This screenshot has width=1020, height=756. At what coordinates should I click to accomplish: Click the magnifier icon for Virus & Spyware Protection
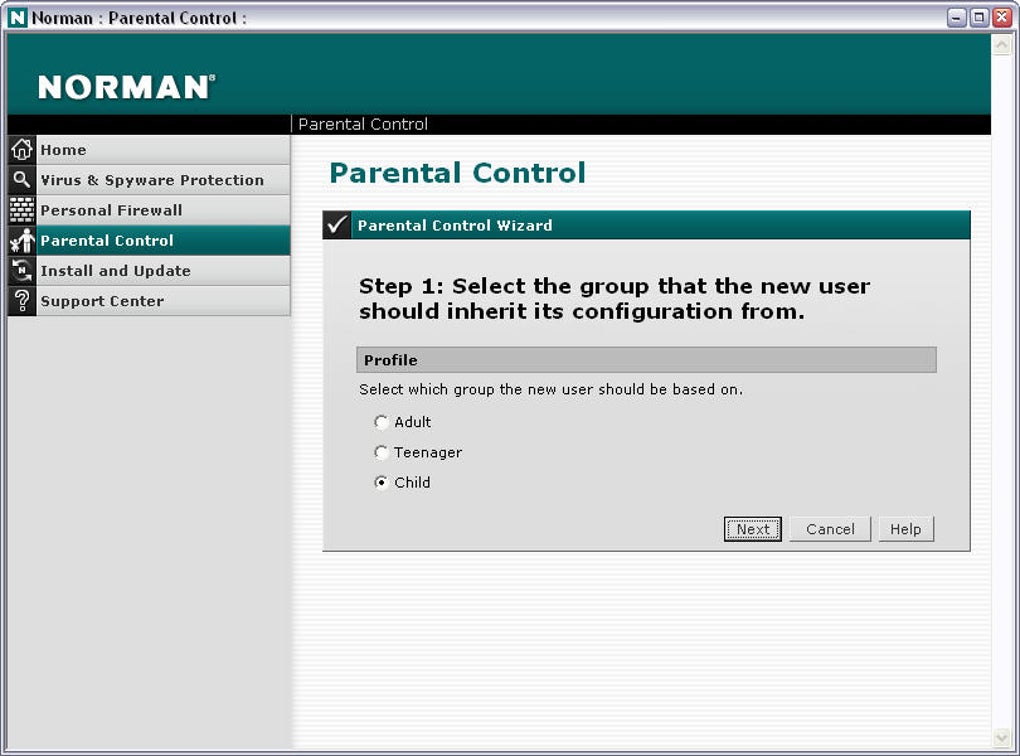coord(21,180)
